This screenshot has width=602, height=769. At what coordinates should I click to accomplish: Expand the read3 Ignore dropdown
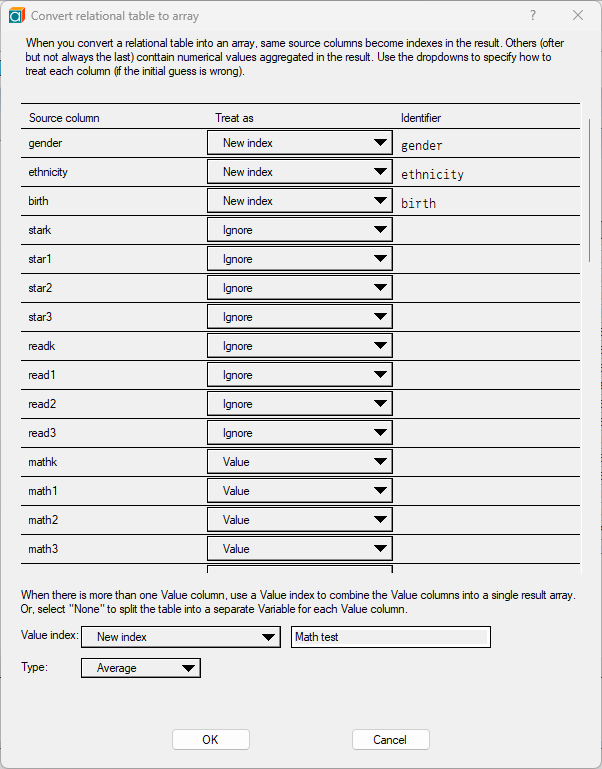[x=300, y=432]
